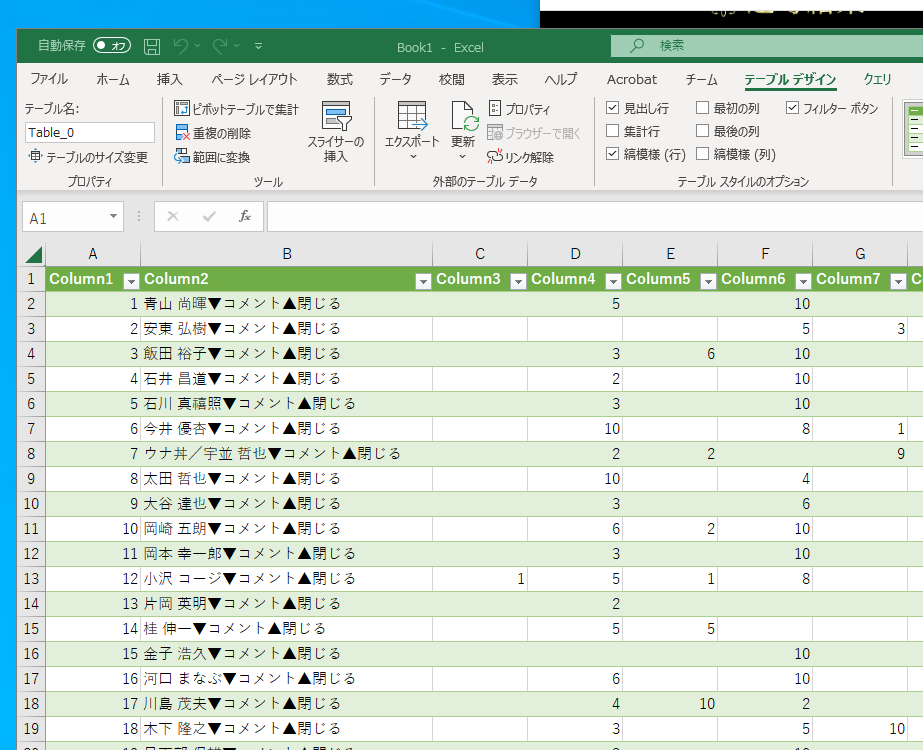Toggle the AutoSave (自動保存) switch
Image resolution: width=923 pixels, height=750 pixels.
pos(111,46)
